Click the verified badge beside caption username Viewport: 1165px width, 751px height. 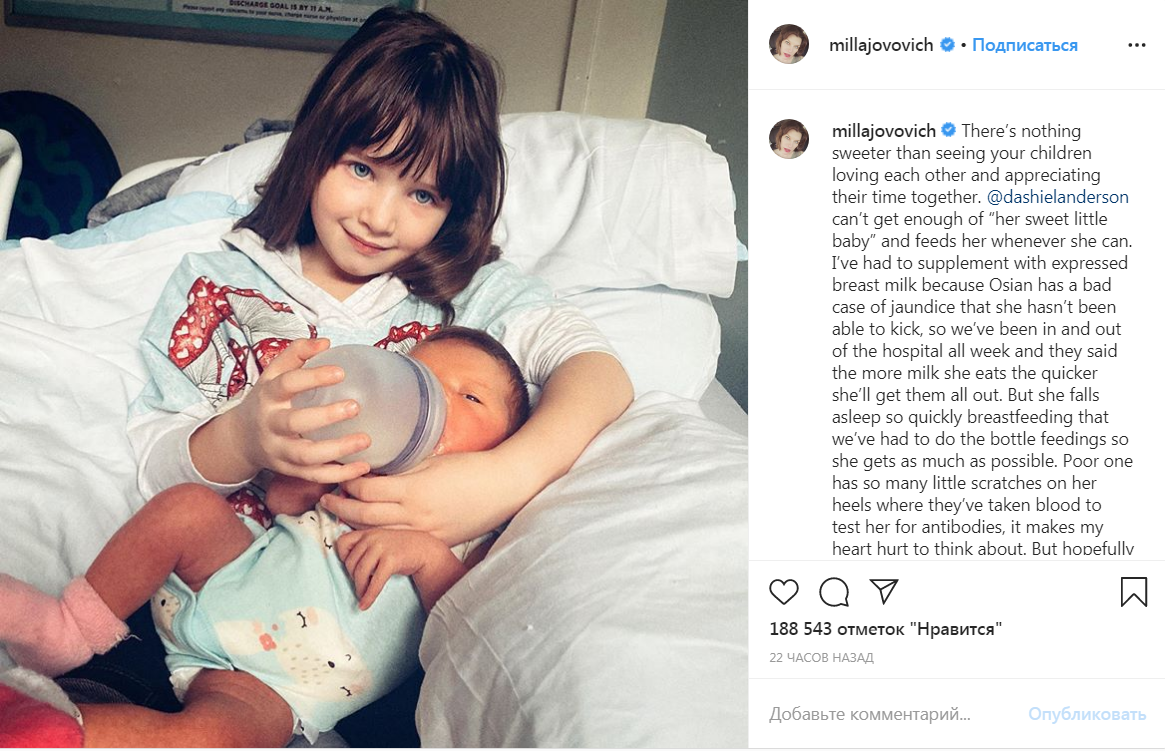949,130
